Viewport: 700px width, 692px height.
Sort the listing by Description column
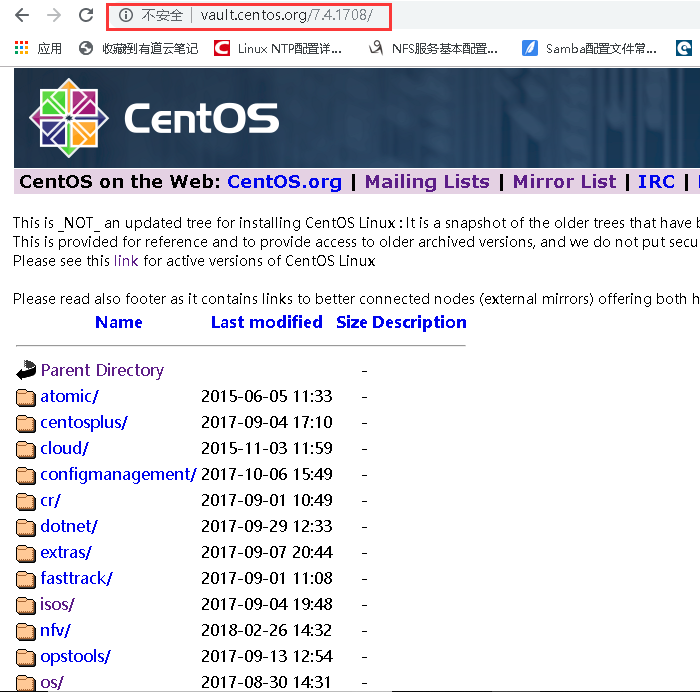419,322
